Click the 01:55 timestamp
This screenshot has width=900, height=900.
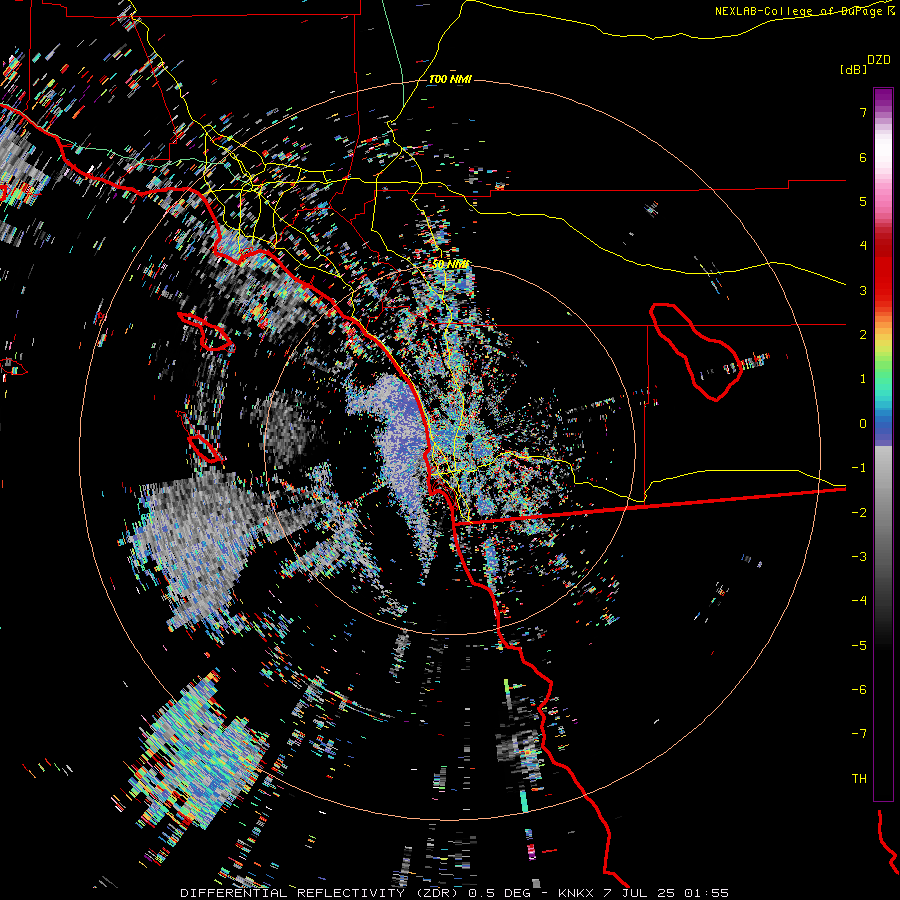(706, 893)
